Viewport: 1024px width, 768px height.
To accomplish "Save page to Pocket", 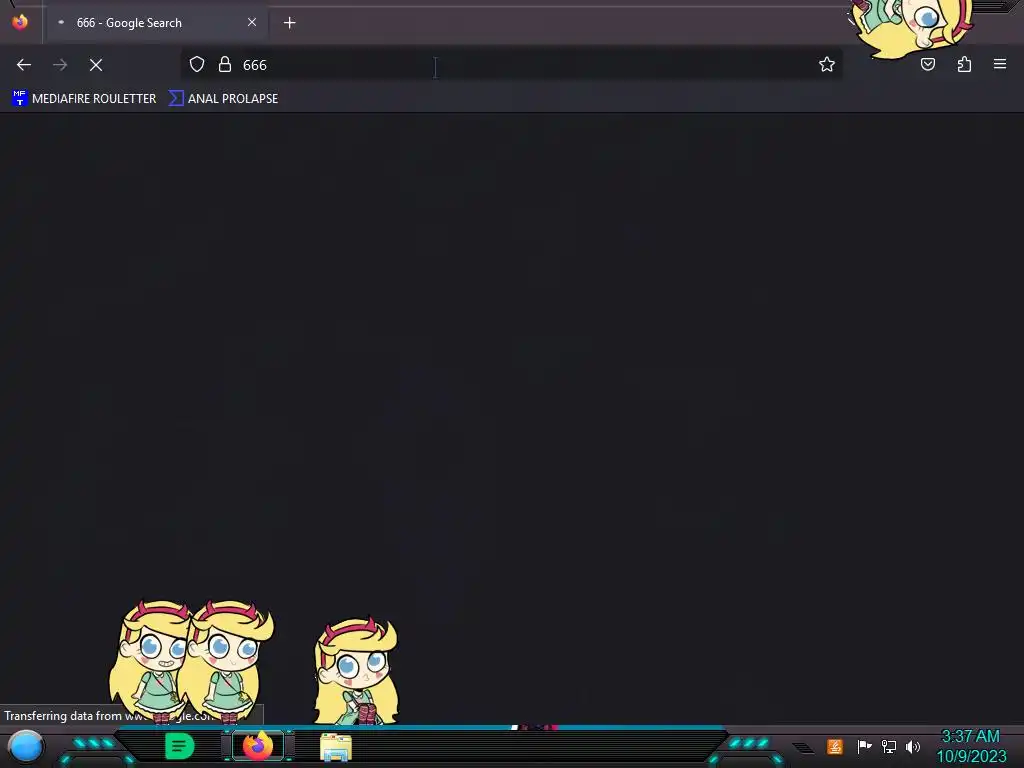I will pyautogui.click(x=928, y=64).
